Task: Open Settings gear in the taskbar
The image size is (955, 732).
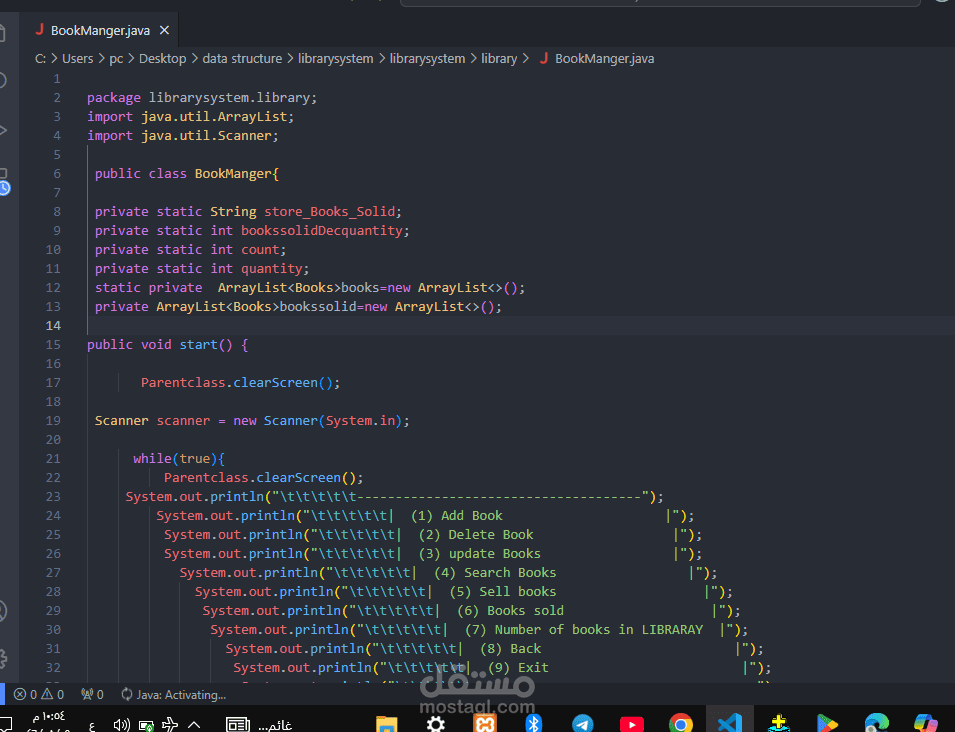Action: (x=435, y=724)
